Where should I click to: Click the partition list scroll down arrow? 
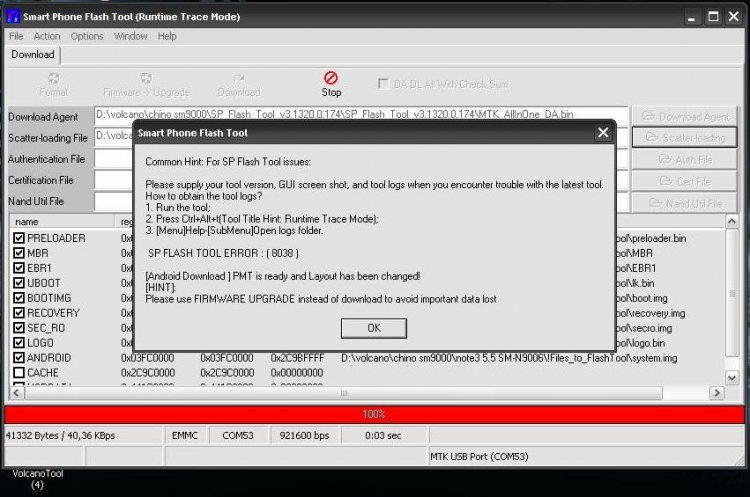(x=732, y=378)
